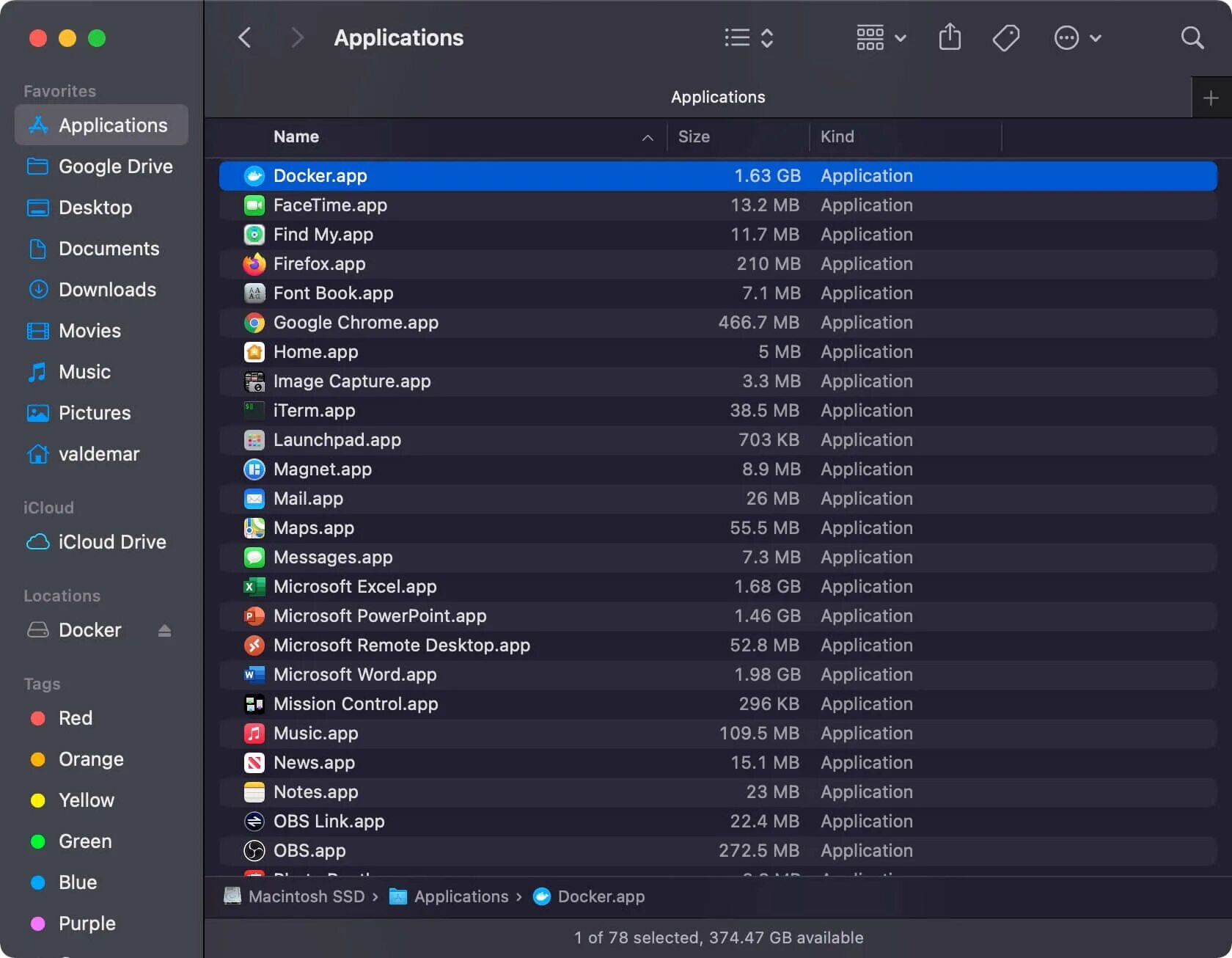
Task: Click the Music.app file name
Action: point(315,734)
